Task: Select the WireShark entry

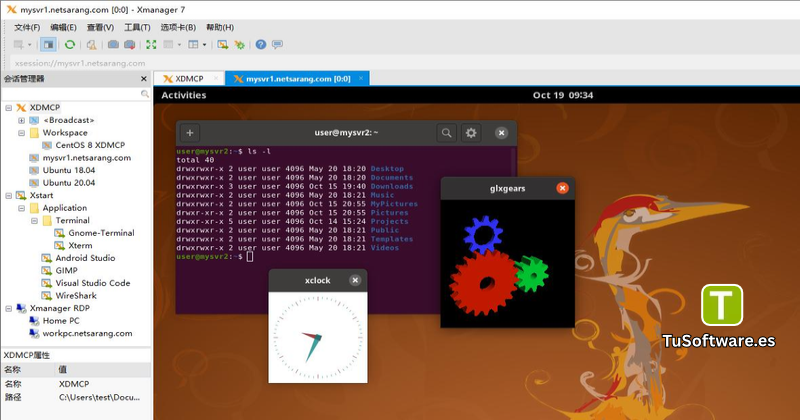Action: pos(76,295)
